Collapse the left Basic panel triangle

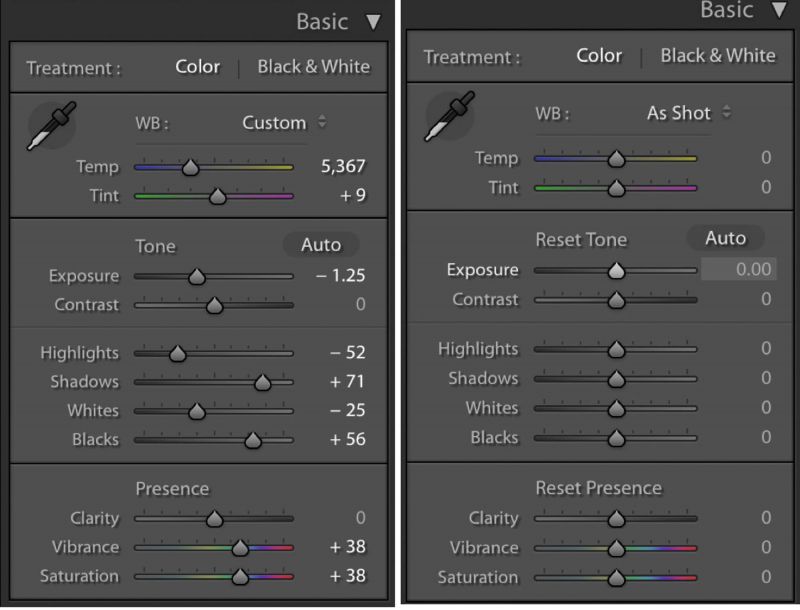[373, 22]
